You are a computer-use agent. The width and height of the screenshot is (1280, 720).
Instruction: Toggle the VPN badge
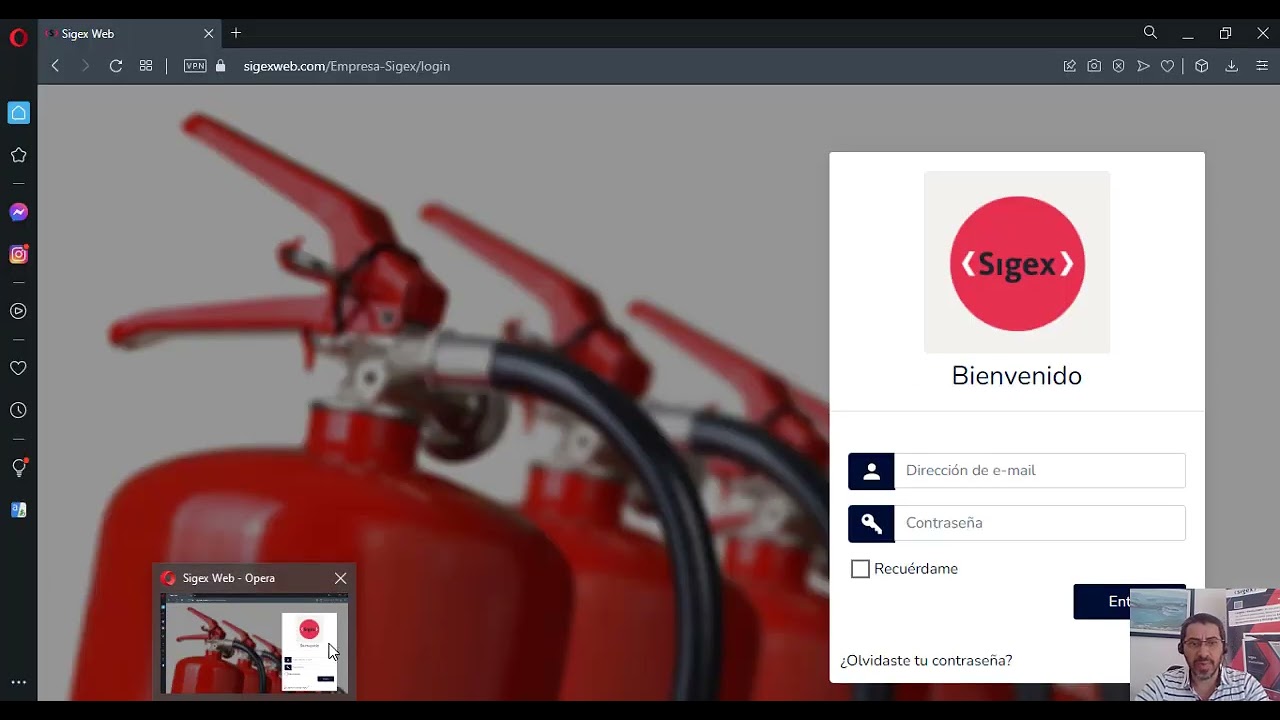(195, 66)
